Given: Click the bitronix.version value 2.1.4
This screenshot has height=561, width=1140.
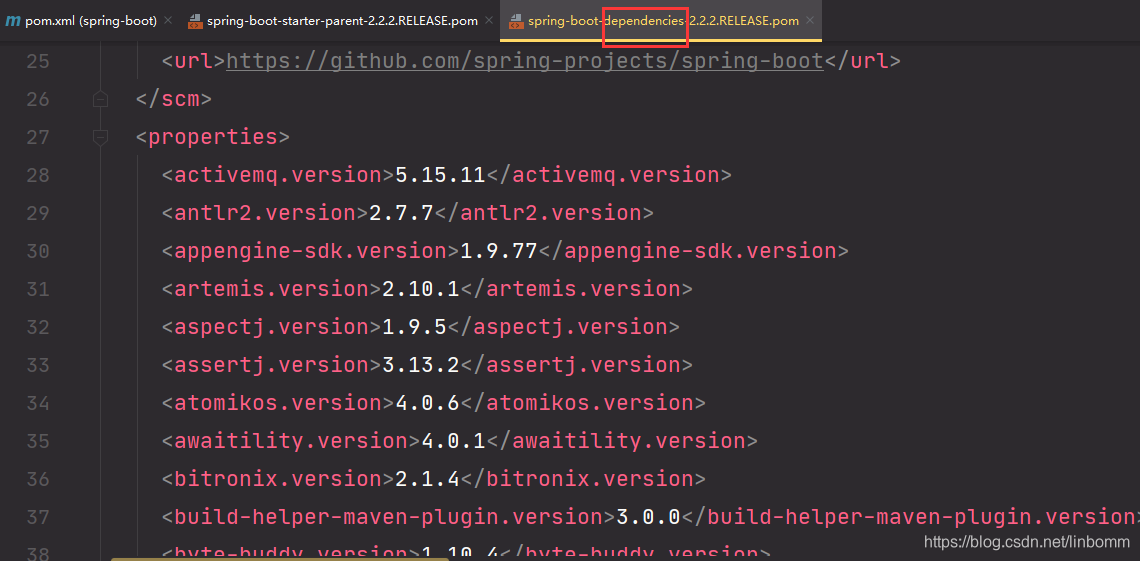Looking at the screenshot, I should click(427, 479).
